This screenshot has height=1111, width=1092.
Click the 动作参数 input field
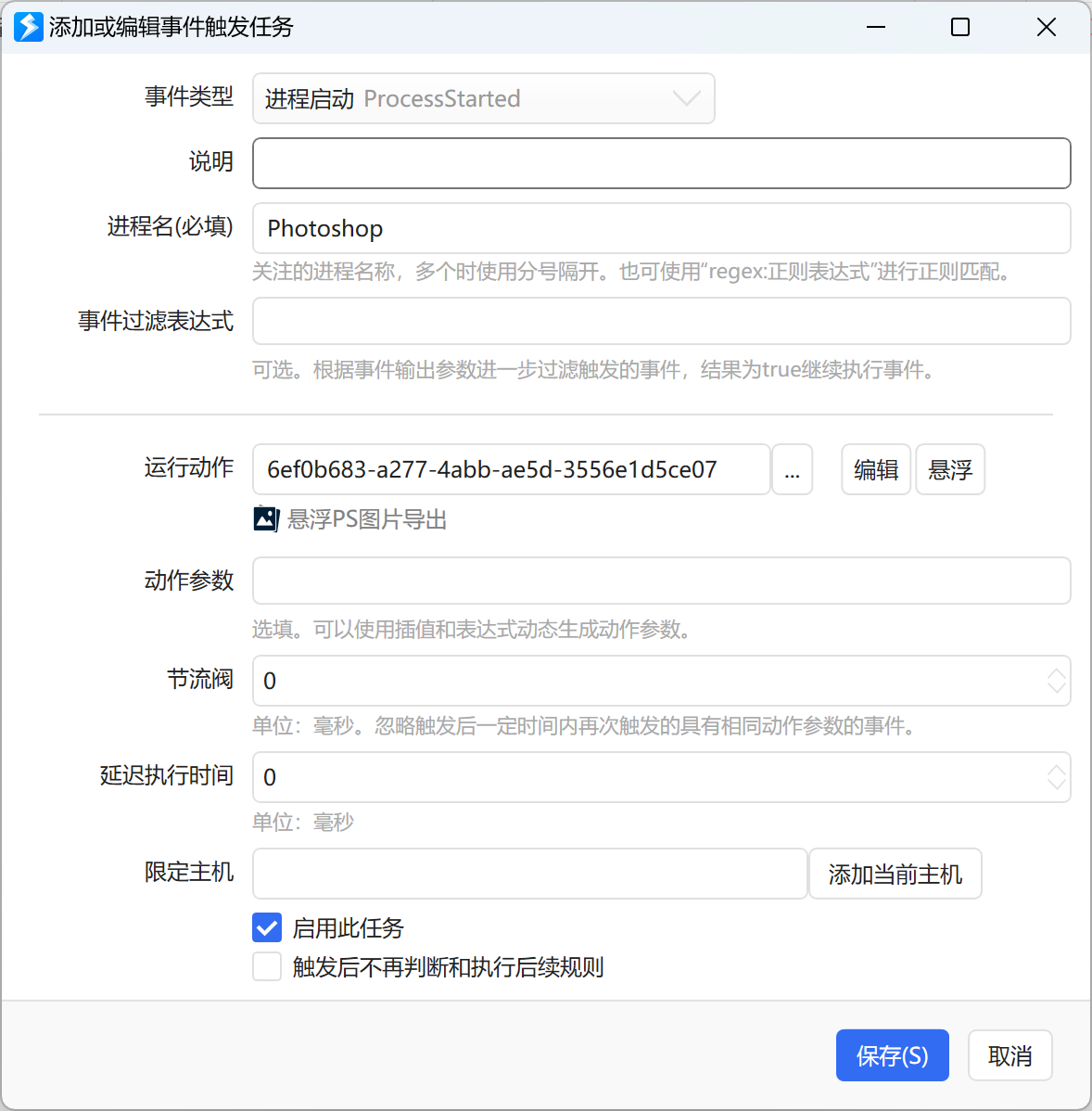pyautogui.click(x=662, y=581)
